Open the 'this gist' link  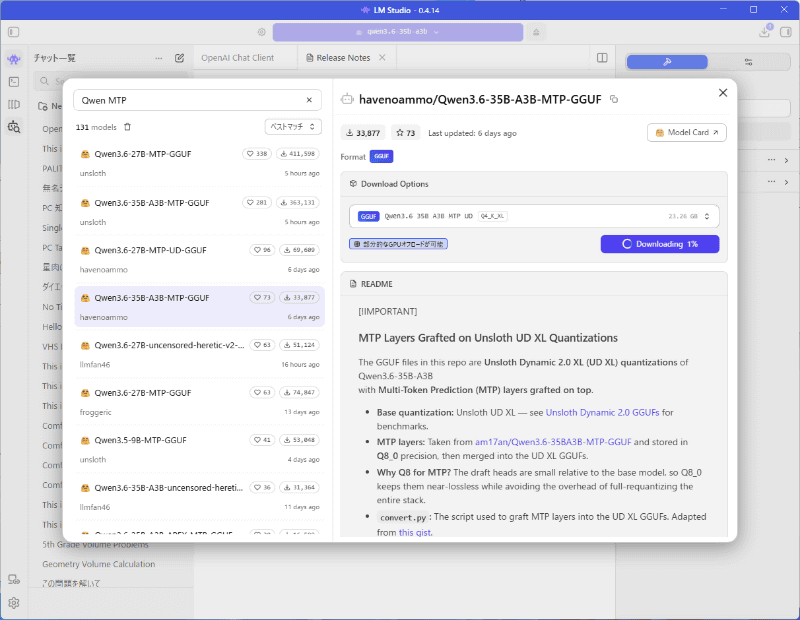415,532
